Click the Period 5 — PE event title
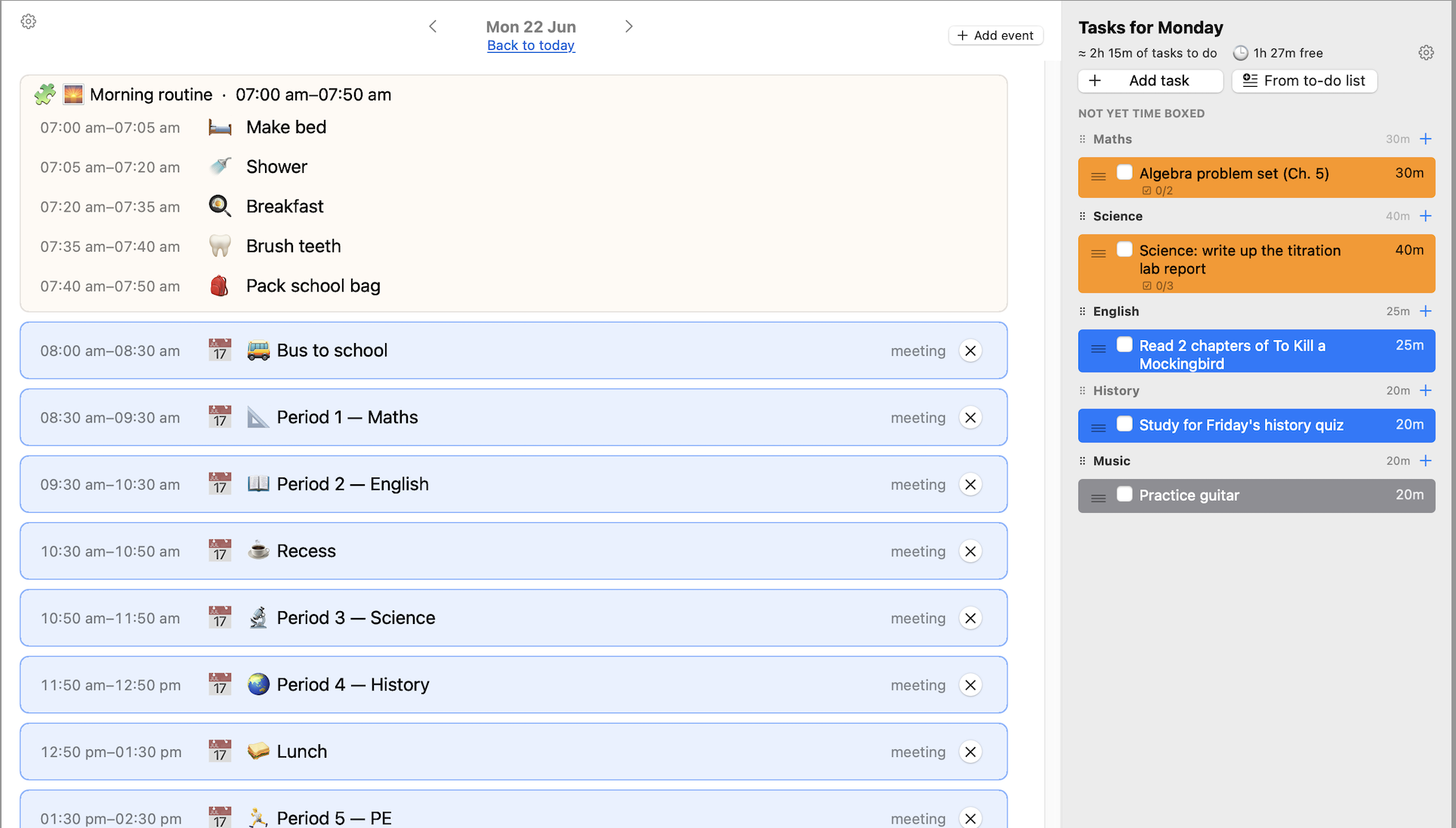 [x=334, y=818]
